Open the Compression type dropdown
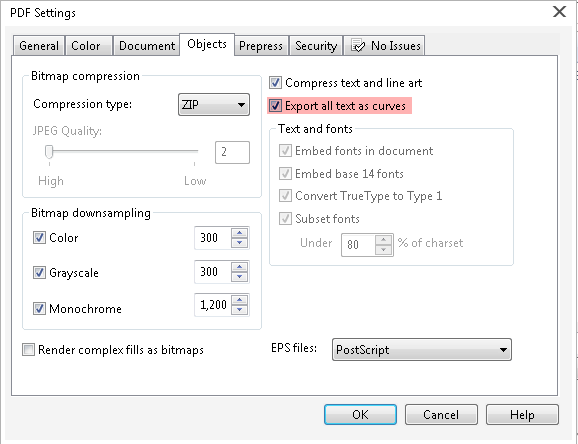Viewport: 578px width, 444px height. (x=214, y=105)
